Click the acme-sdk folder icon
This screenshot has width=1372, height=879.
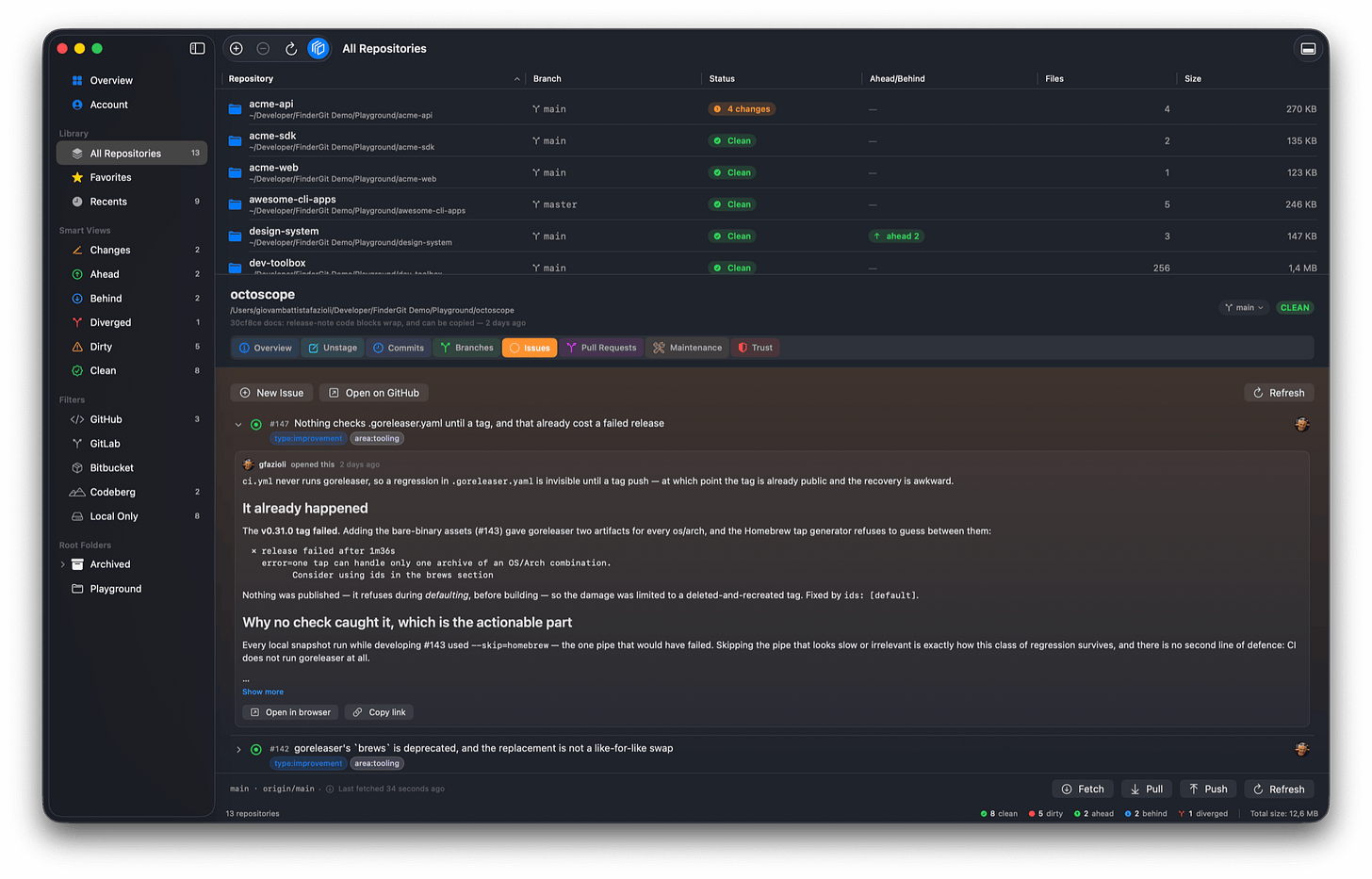(x=235, y=141)
